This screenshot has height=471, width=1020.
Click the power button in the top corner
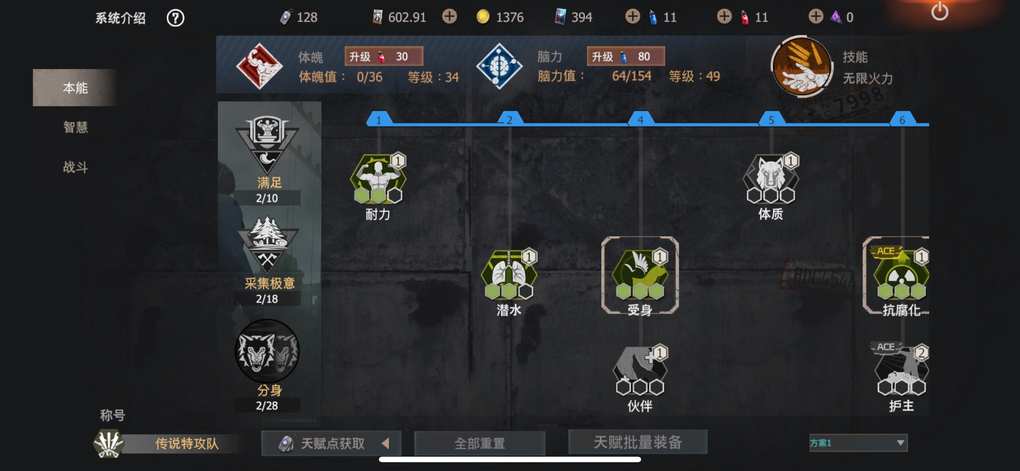tap(939, 12)
